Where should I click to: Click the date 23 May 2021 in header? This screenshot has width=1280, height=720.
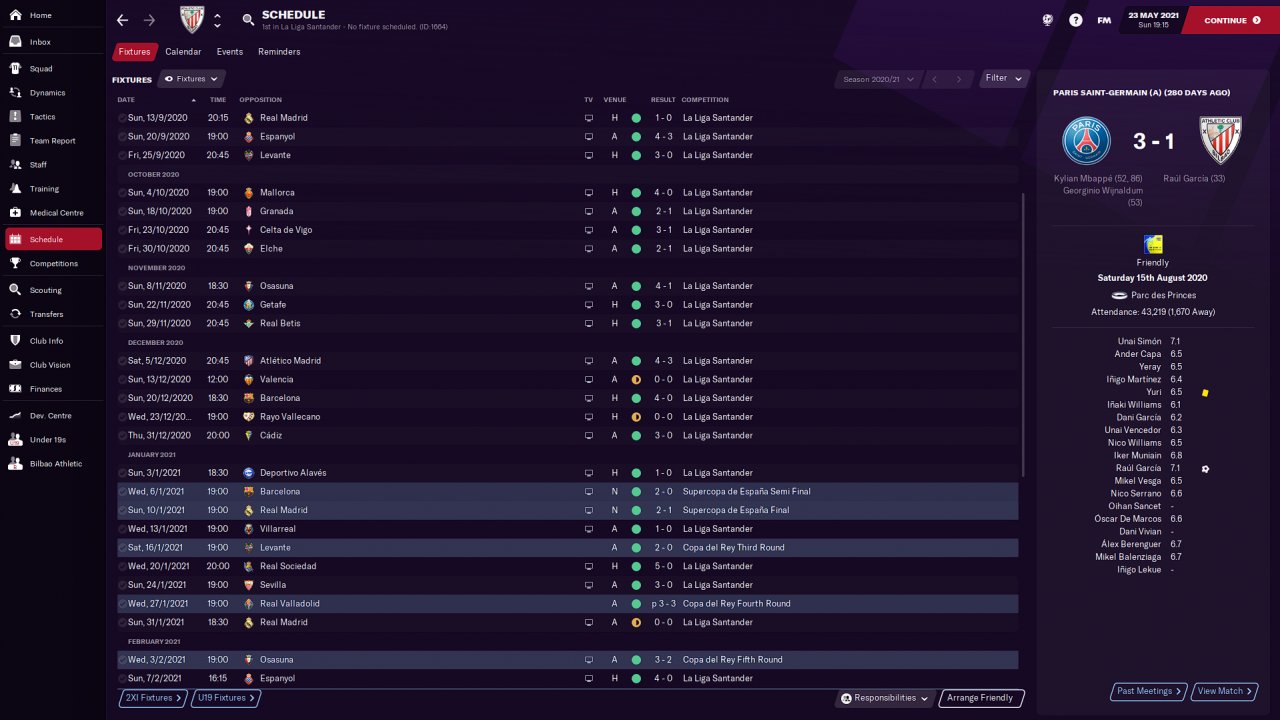(1153, 15)
